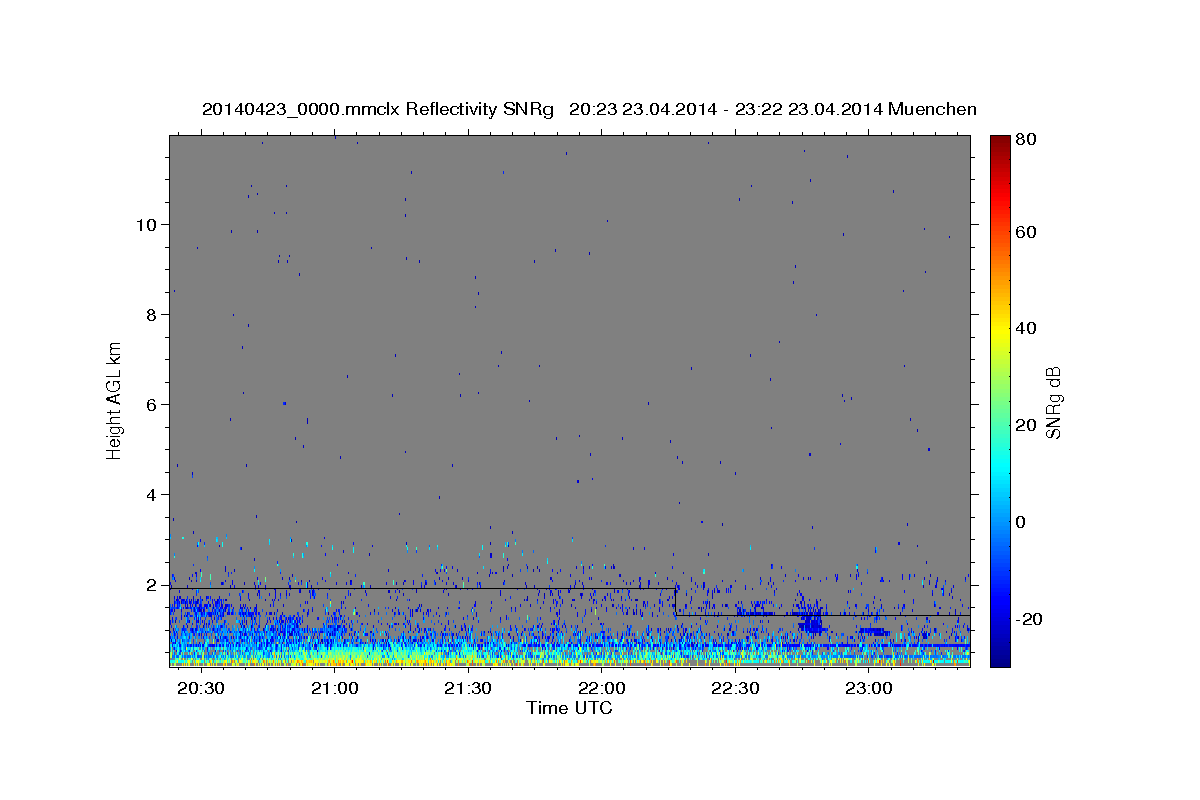Click the 22:30 time tick label
This screenshot has height=800, width=1200.
pos(735,689)
